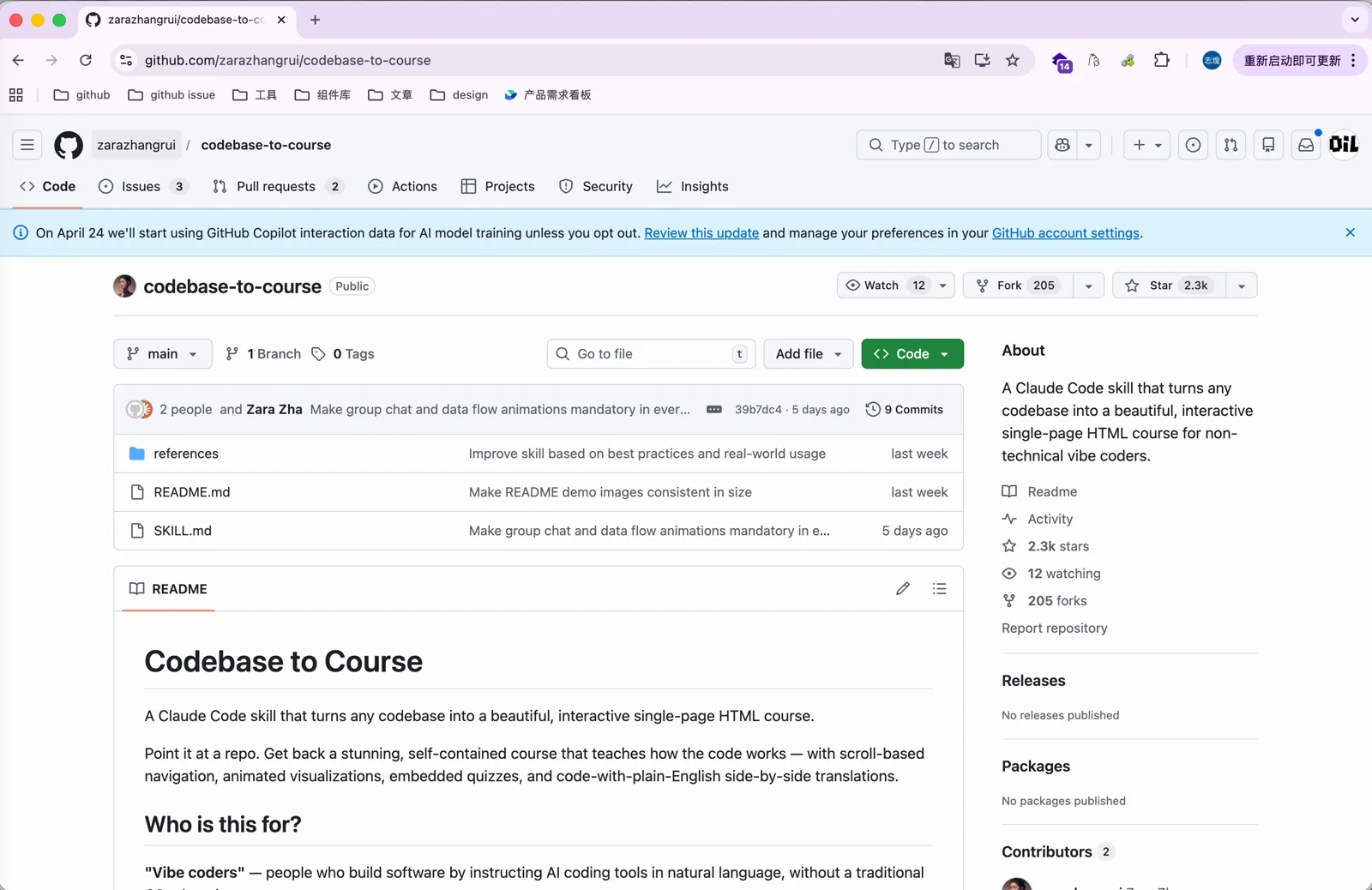View the 9 Commits history

click(x=905, y=410)
